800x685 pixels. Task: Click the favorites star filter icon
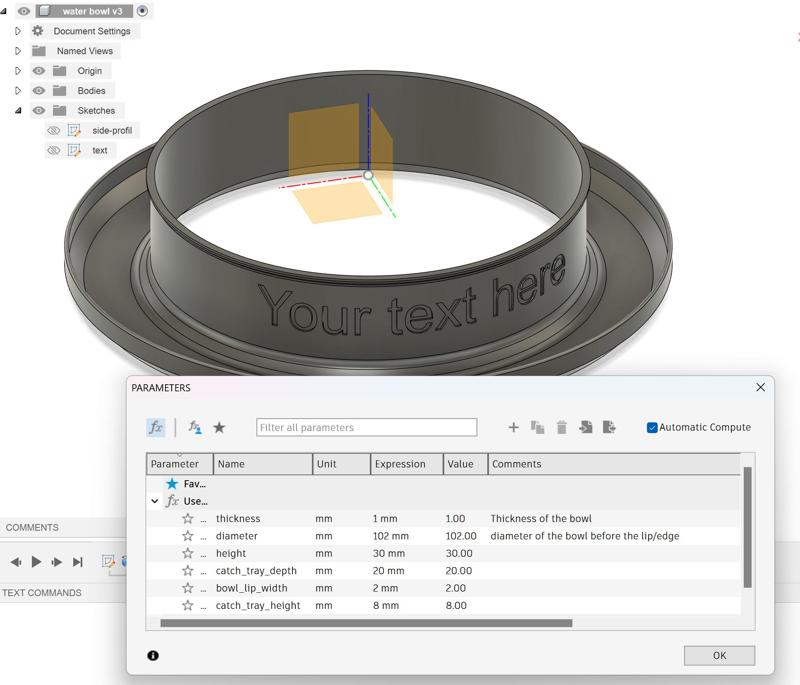point(219,427)
